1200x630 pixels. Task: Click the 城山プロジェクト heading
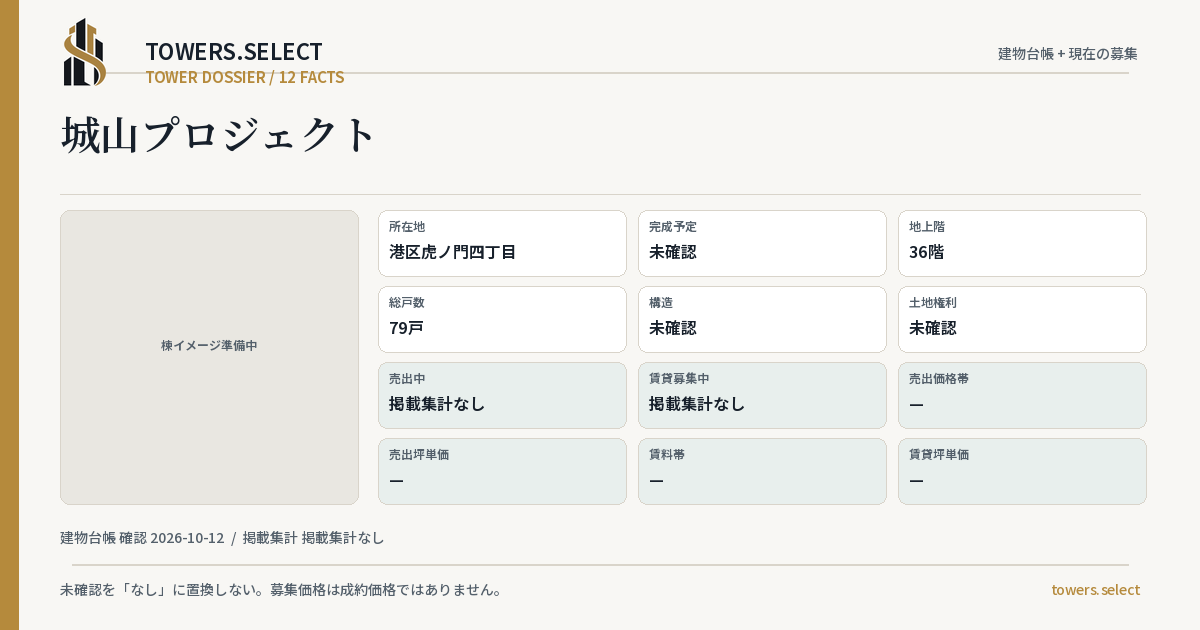[218, 135]
